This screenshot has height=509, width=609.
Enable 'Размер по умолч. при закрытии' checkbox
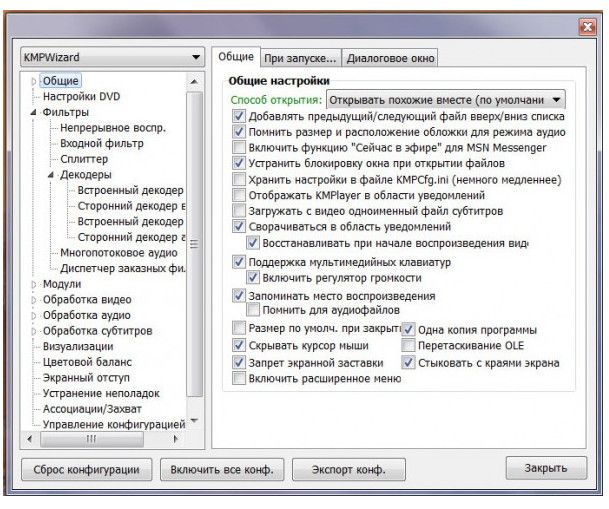point(239,328)
